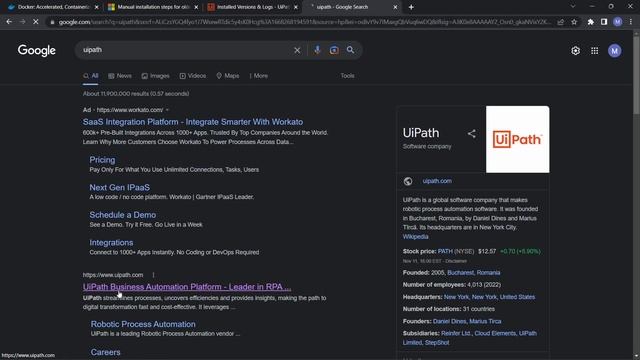The width and height of the screenshot is (640, 360).
Task: Open the Google apps grid
Action: point(595,51)
